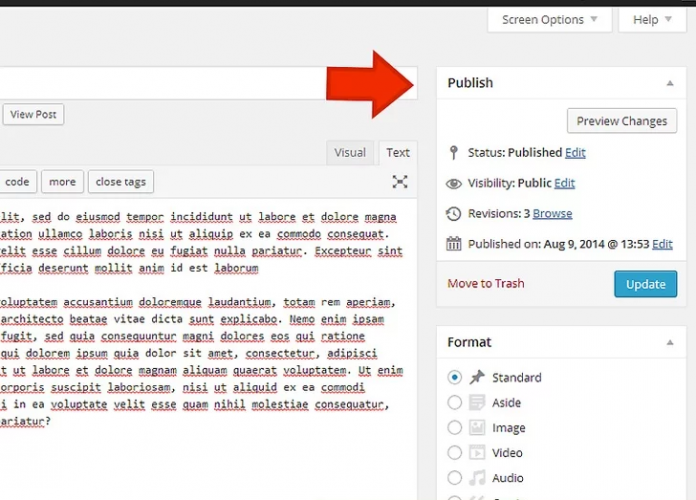This screenshot has height=500, width=696.
Task: Click the visibility eye icon
Action: click(454, 184)
